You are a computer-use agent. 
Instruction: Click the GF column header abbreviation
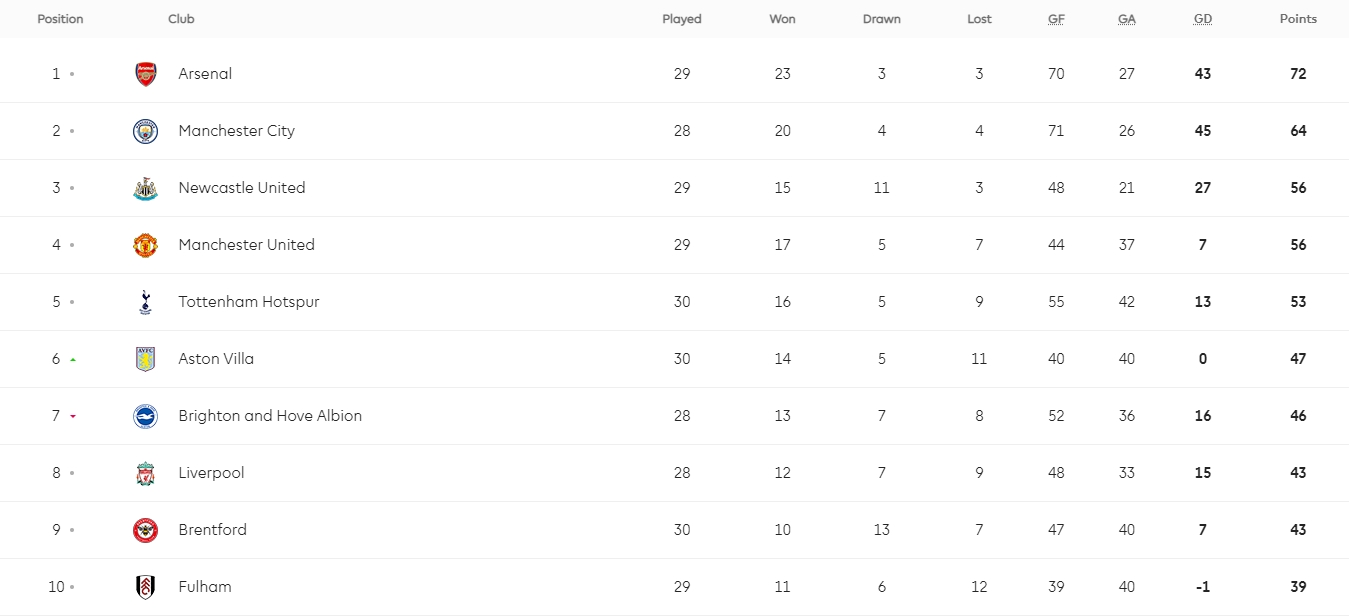(1056, 19)
